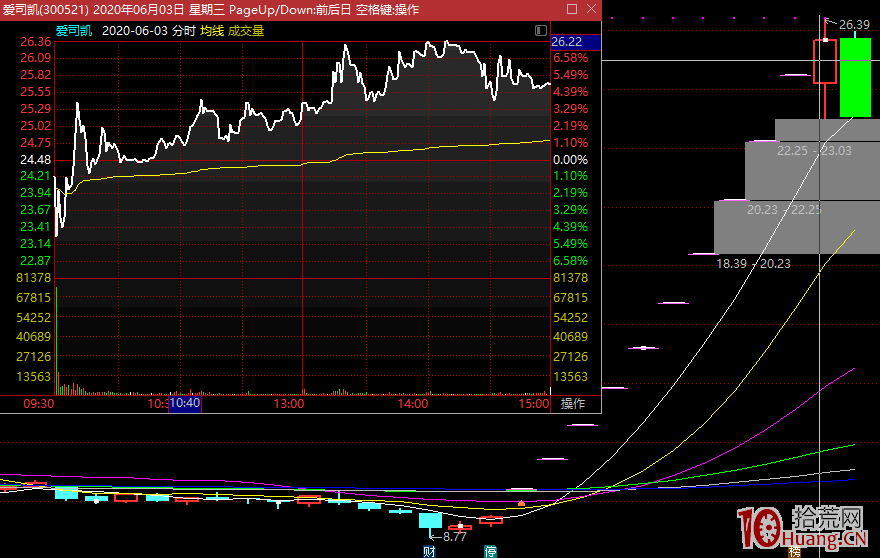Click the red hollow candlestick under the crosshair
This screenshot has width=880, height=558.
[x=825, y=62]
